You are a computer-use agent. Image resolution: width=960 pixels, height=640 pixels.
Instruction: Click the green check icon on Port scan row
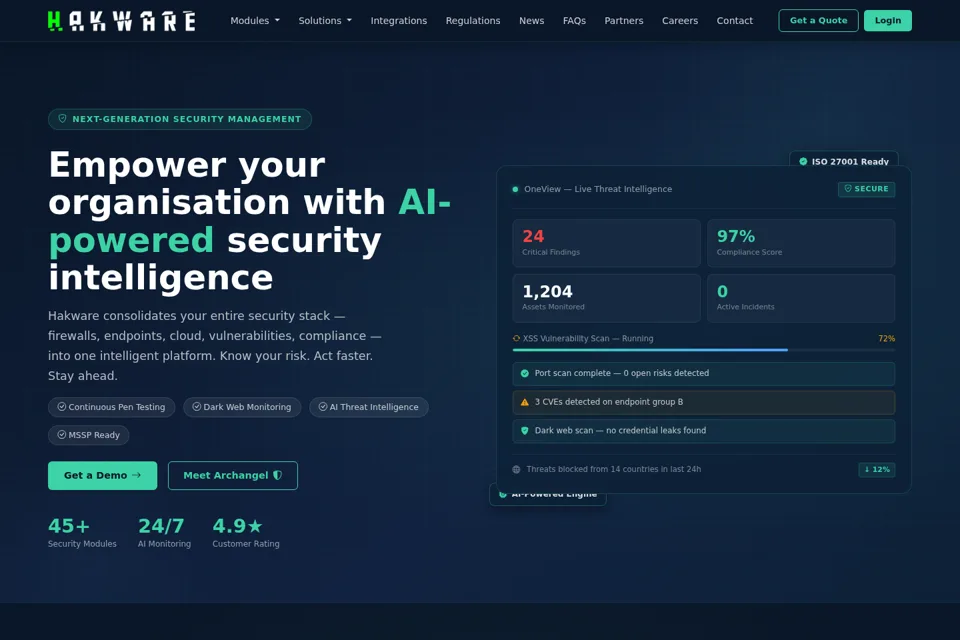pyautogui.click(x=525, y=373)
